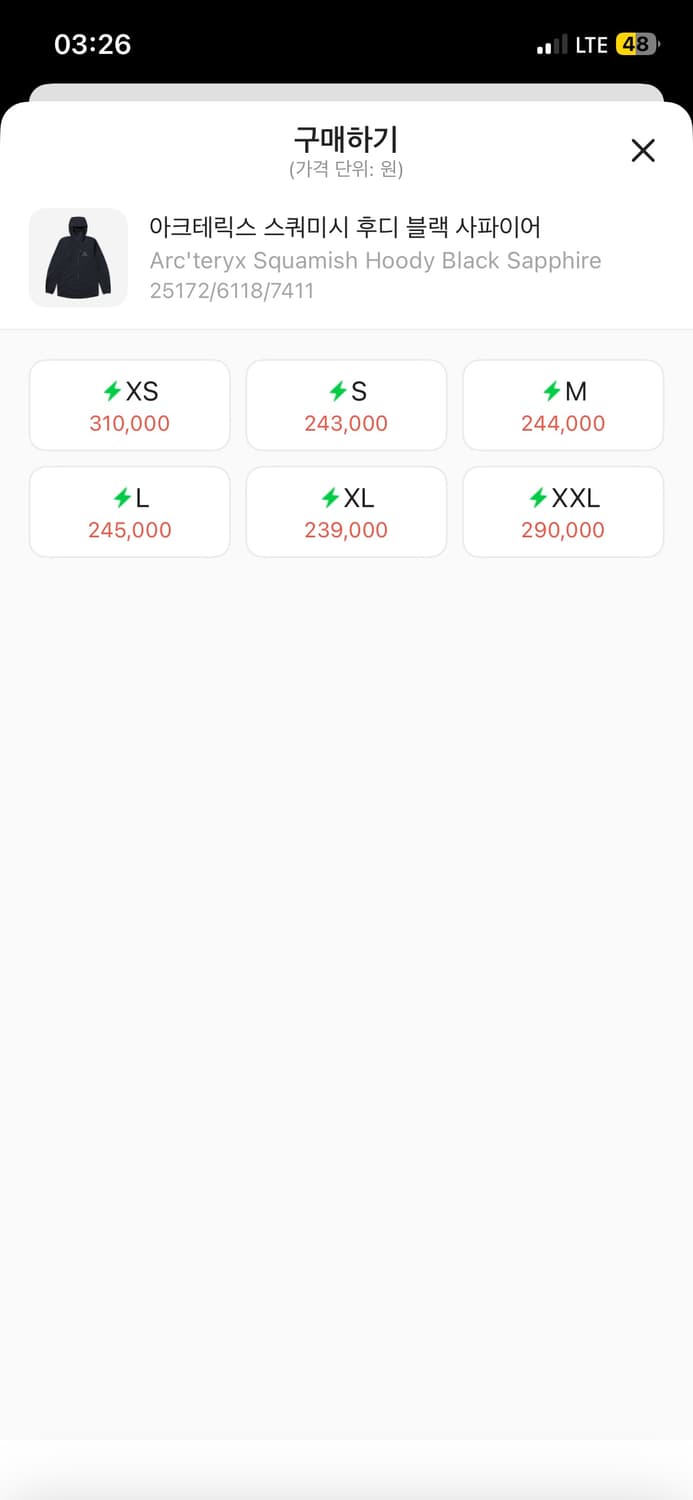
Task: Tap the lightning bolt icon next to S
Action: point(338,391)
